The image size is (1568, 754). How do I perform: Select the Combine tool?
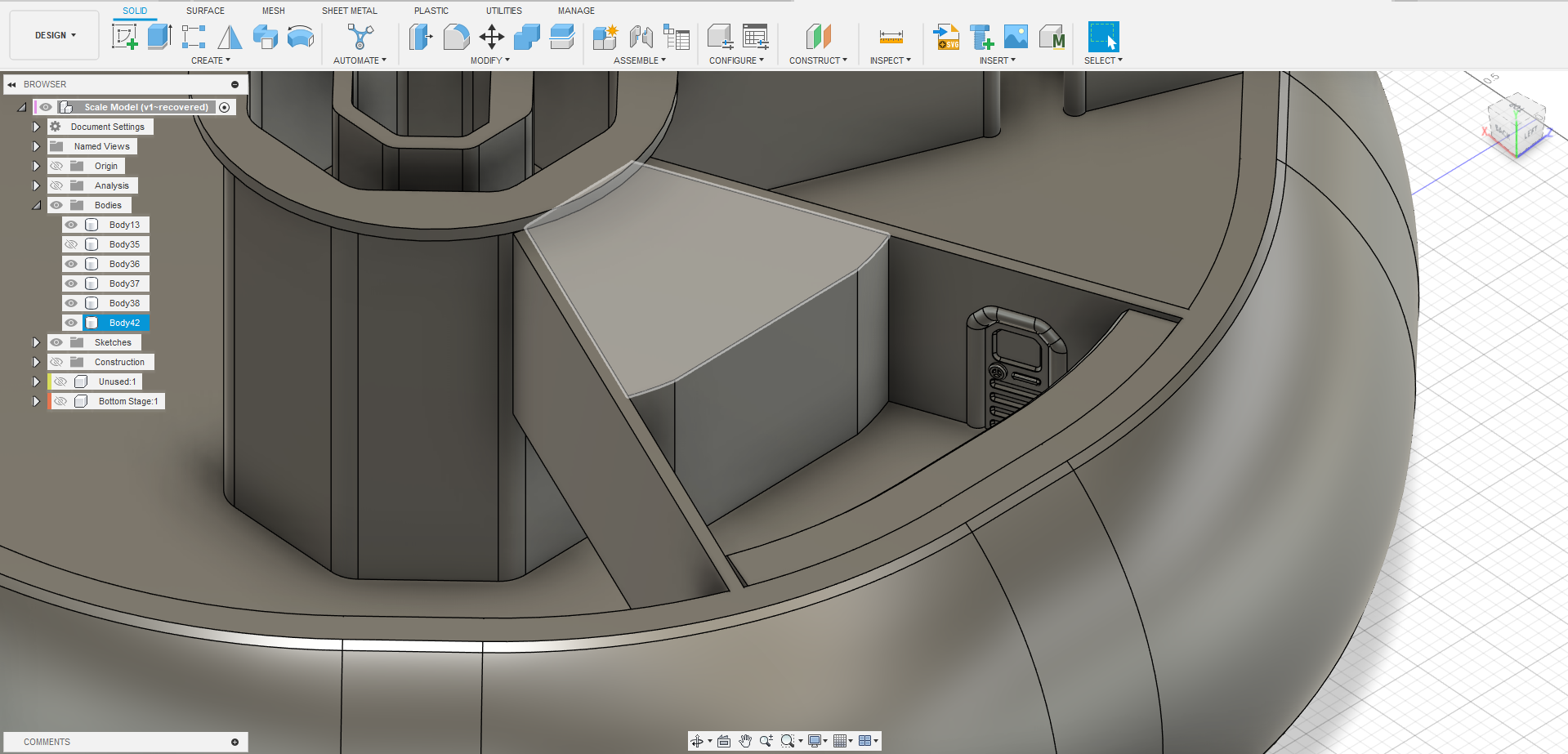527,37
